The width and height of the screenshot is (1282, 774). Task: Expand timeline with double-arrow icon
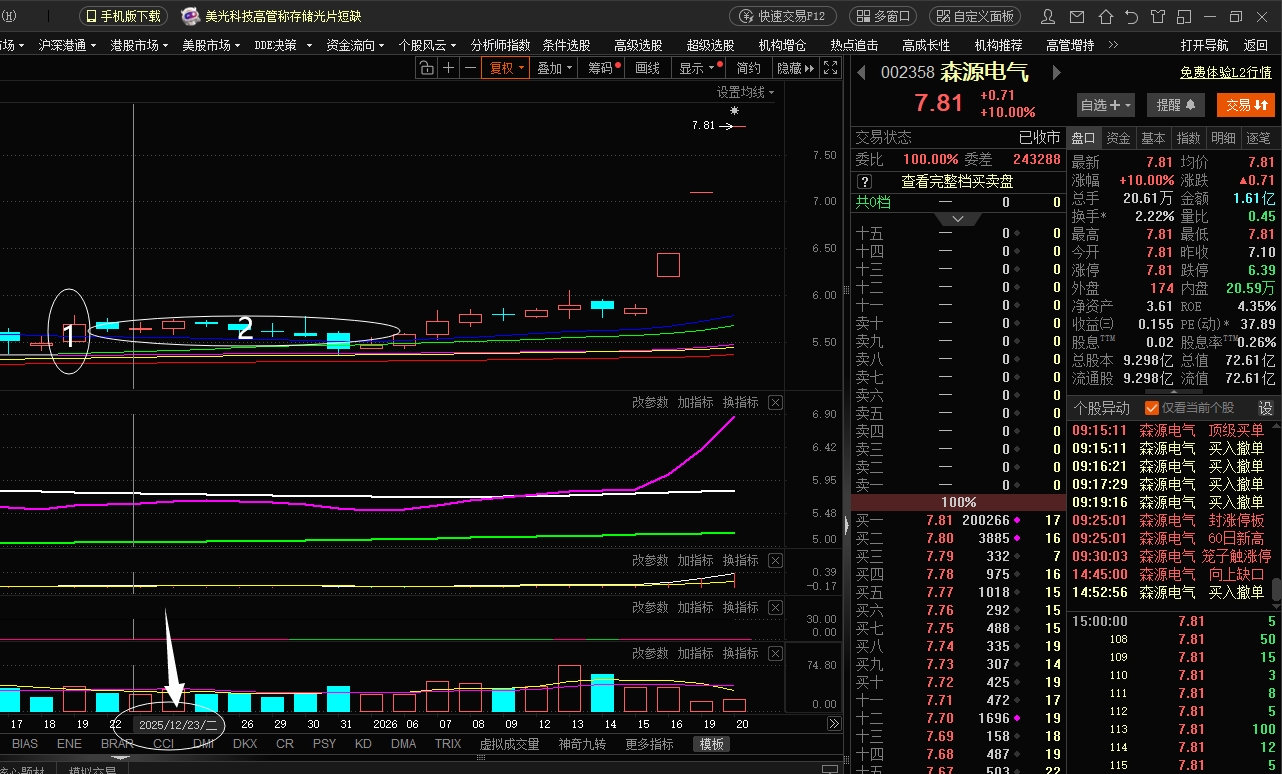[834, 723]
